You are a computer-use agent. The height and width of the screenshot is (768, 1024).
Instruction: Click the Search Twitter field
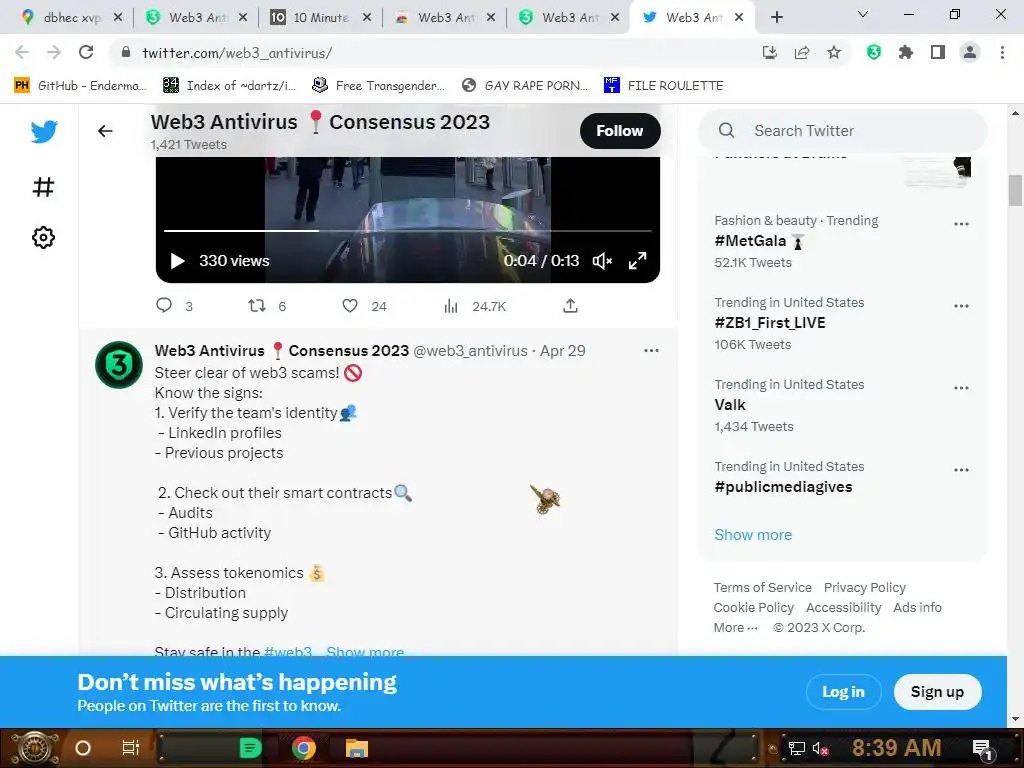coord(842,131)
